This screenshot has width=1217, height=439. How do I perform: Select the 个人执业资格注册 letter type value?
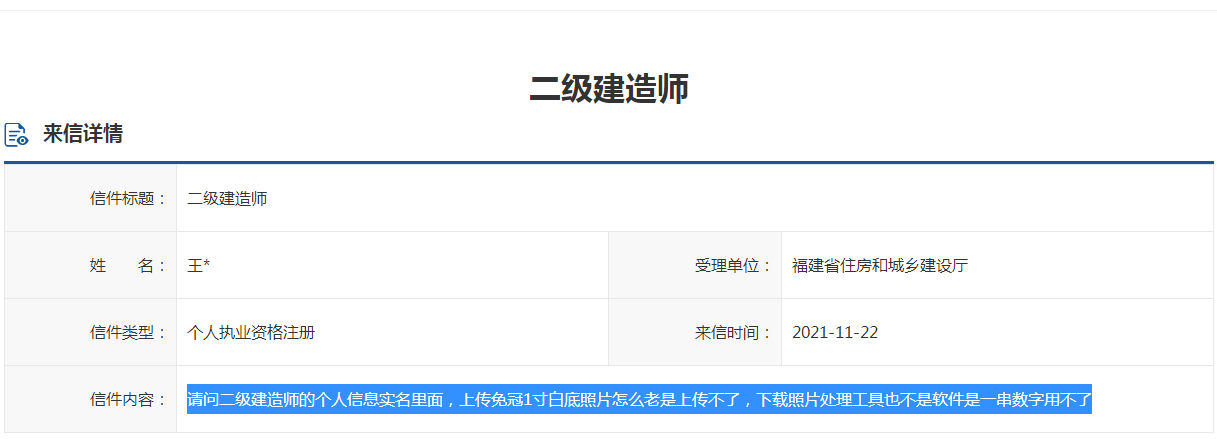pos(251,332)
